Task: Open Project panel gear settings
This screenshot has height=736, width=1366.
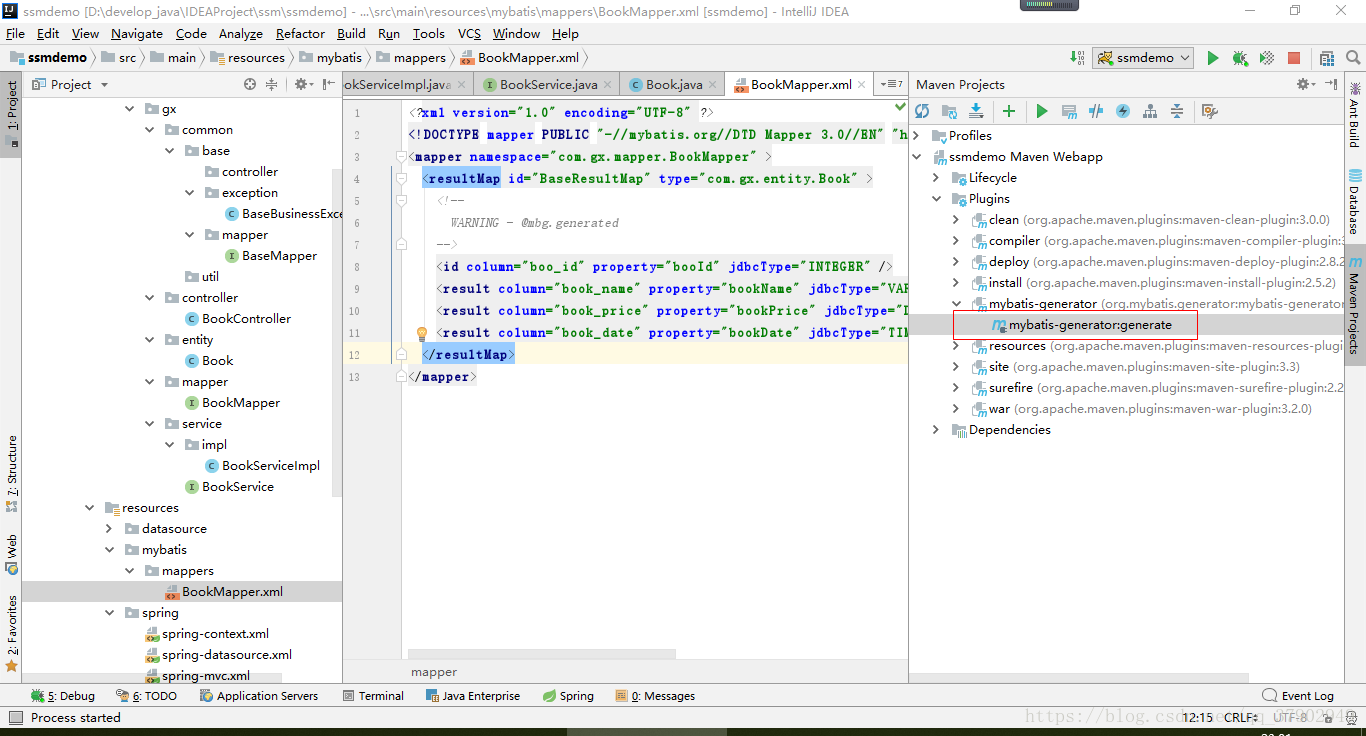Action: (302, 85)
